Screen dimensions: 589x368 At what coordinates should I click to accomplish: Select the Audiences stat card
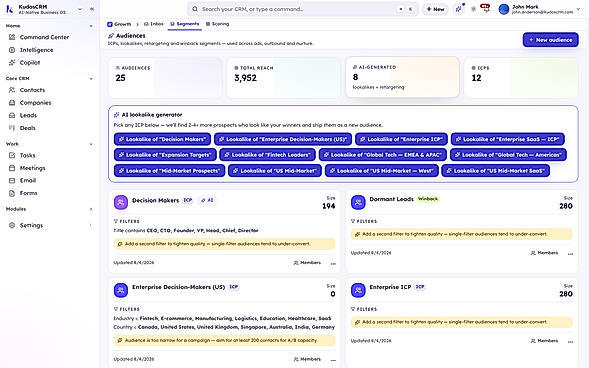click(165, 78)
